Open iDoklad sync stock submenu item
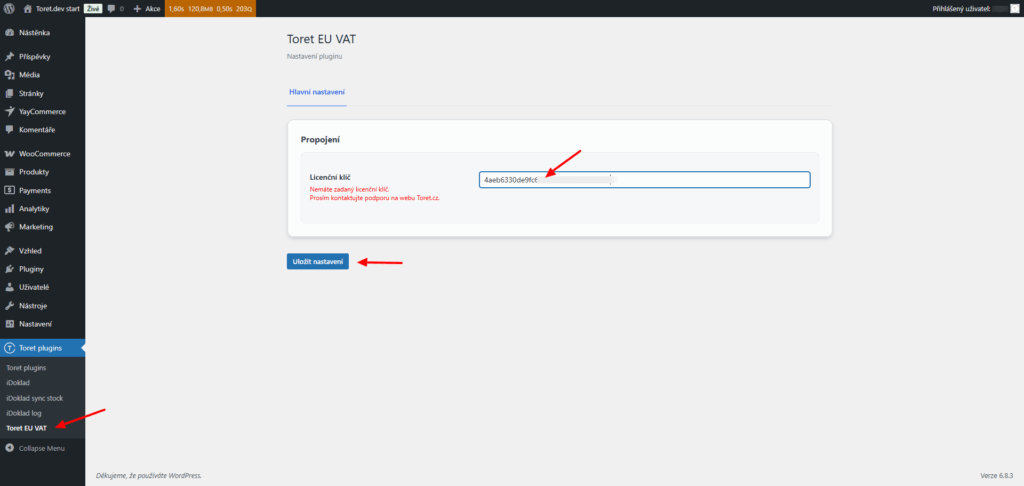 [35, 398]
